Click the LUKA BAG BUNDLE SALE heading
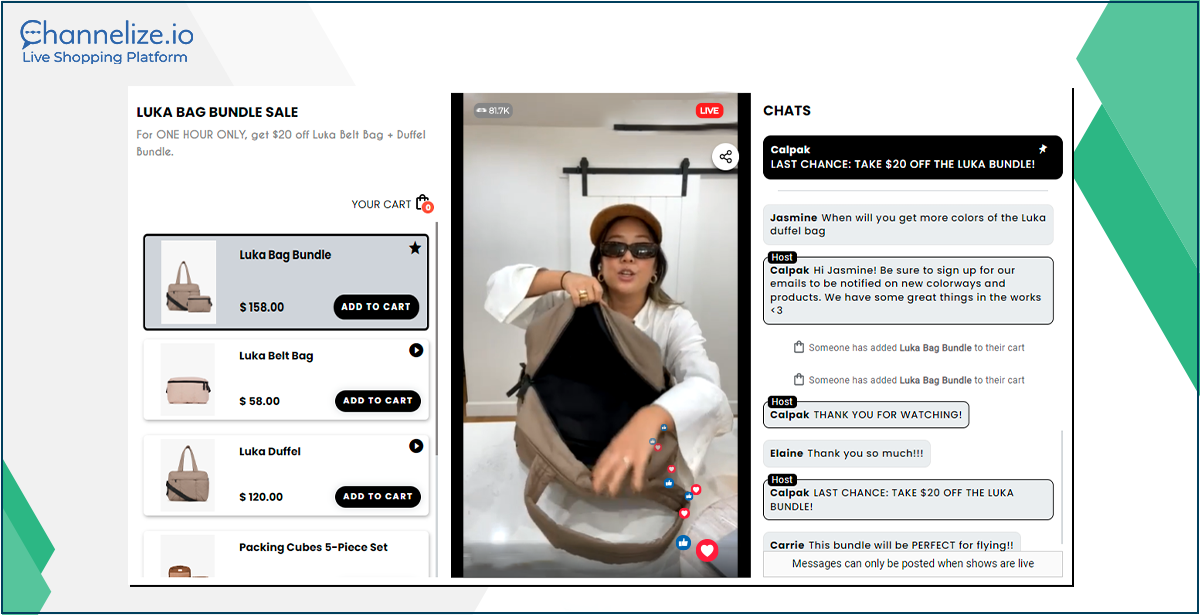The height and width of the screenshot is (615, 1200). 217,112
